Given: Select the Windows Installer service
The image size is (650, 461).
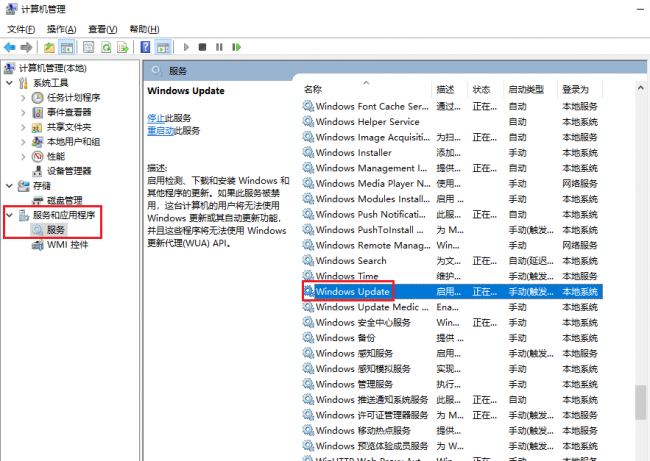Looking at the screenshot, I should [x=452, y=153].
